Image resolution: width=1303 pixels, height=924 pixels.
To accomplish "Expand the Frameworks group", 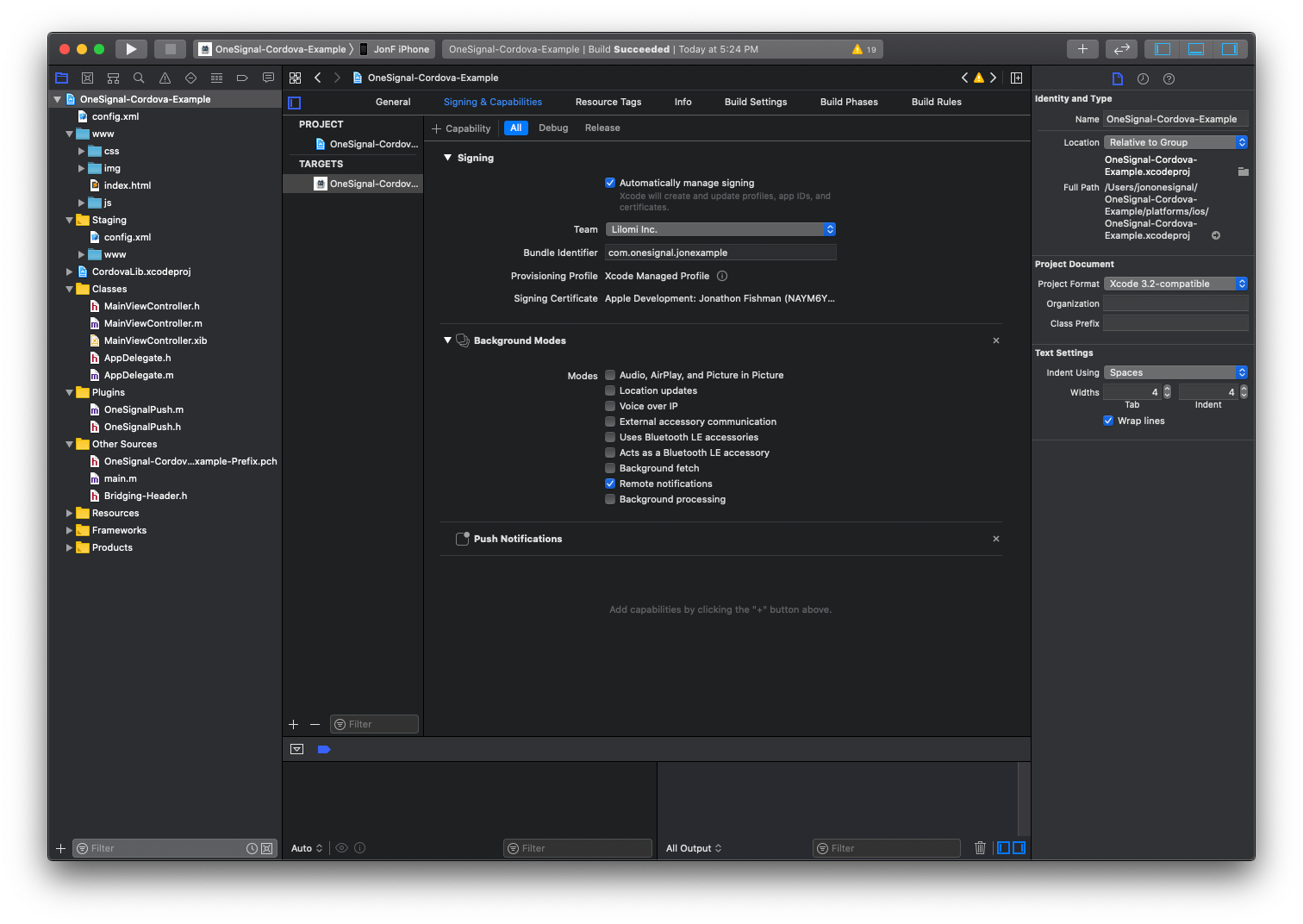I will tap(70, 530).
